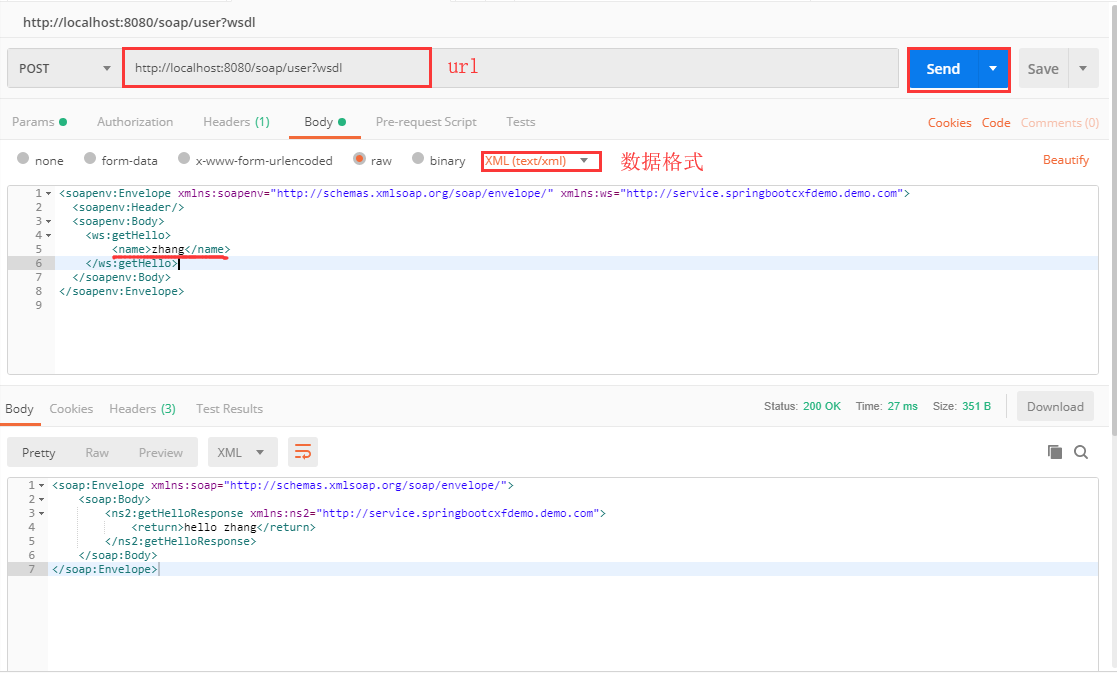Image resolution: width=1117 pixels, height=673 pixels.
Task: Open the XML (text/xml) format dropdown
Action: (540, 161)
